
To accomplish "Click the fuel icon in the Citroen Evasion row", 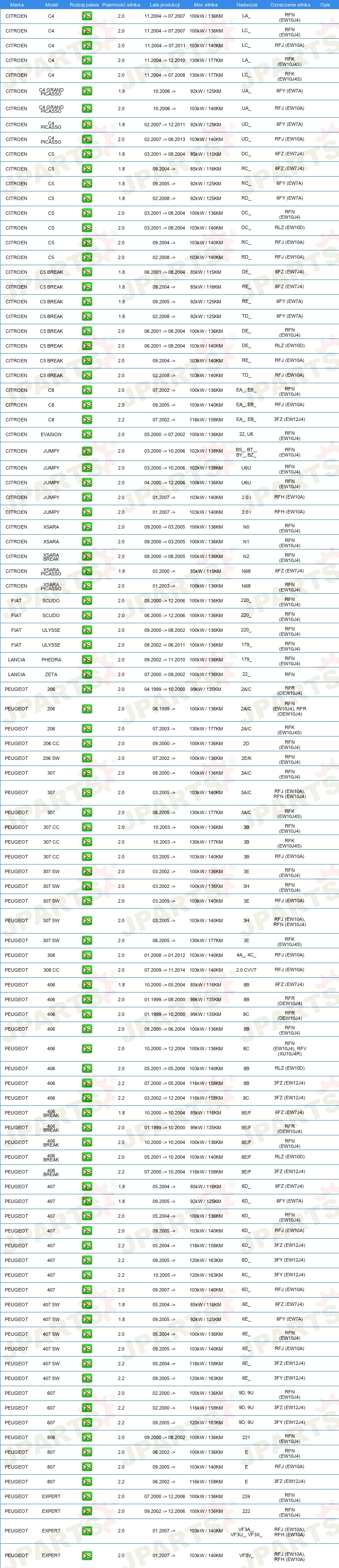I will point(87,434).
